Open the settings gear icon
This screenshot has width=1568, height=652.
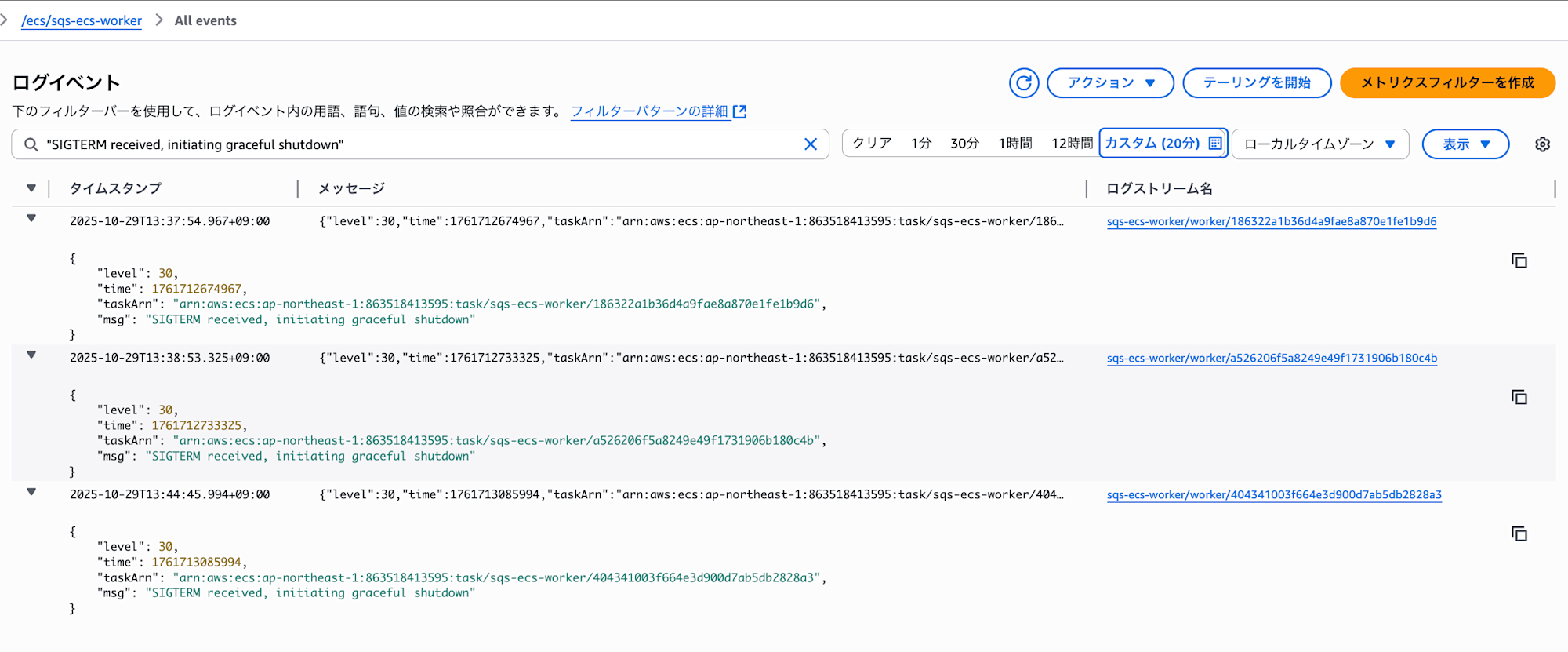click(1542, 144)
